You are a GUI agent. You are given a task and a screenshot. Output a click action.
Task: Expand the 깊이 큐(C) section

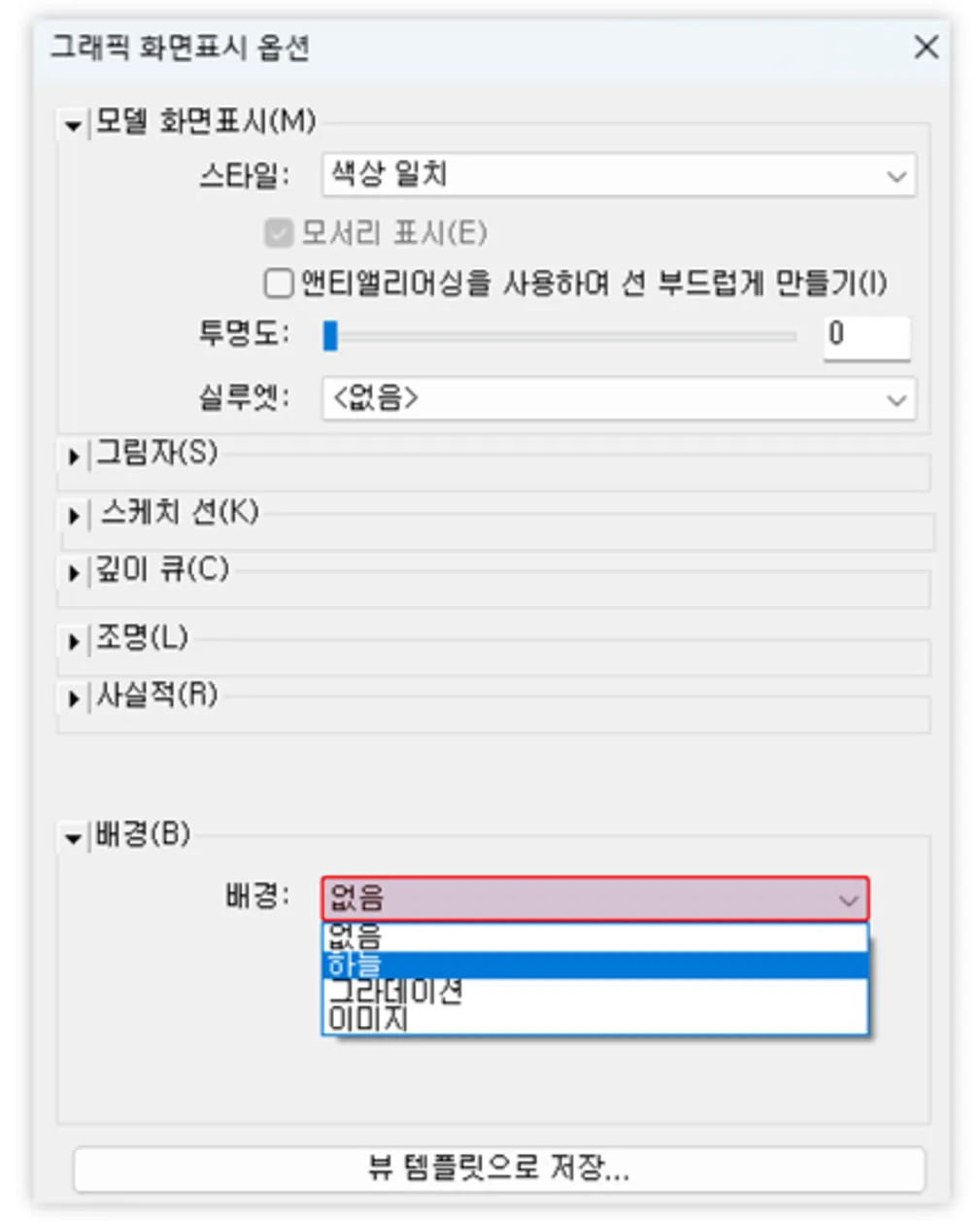73,573
